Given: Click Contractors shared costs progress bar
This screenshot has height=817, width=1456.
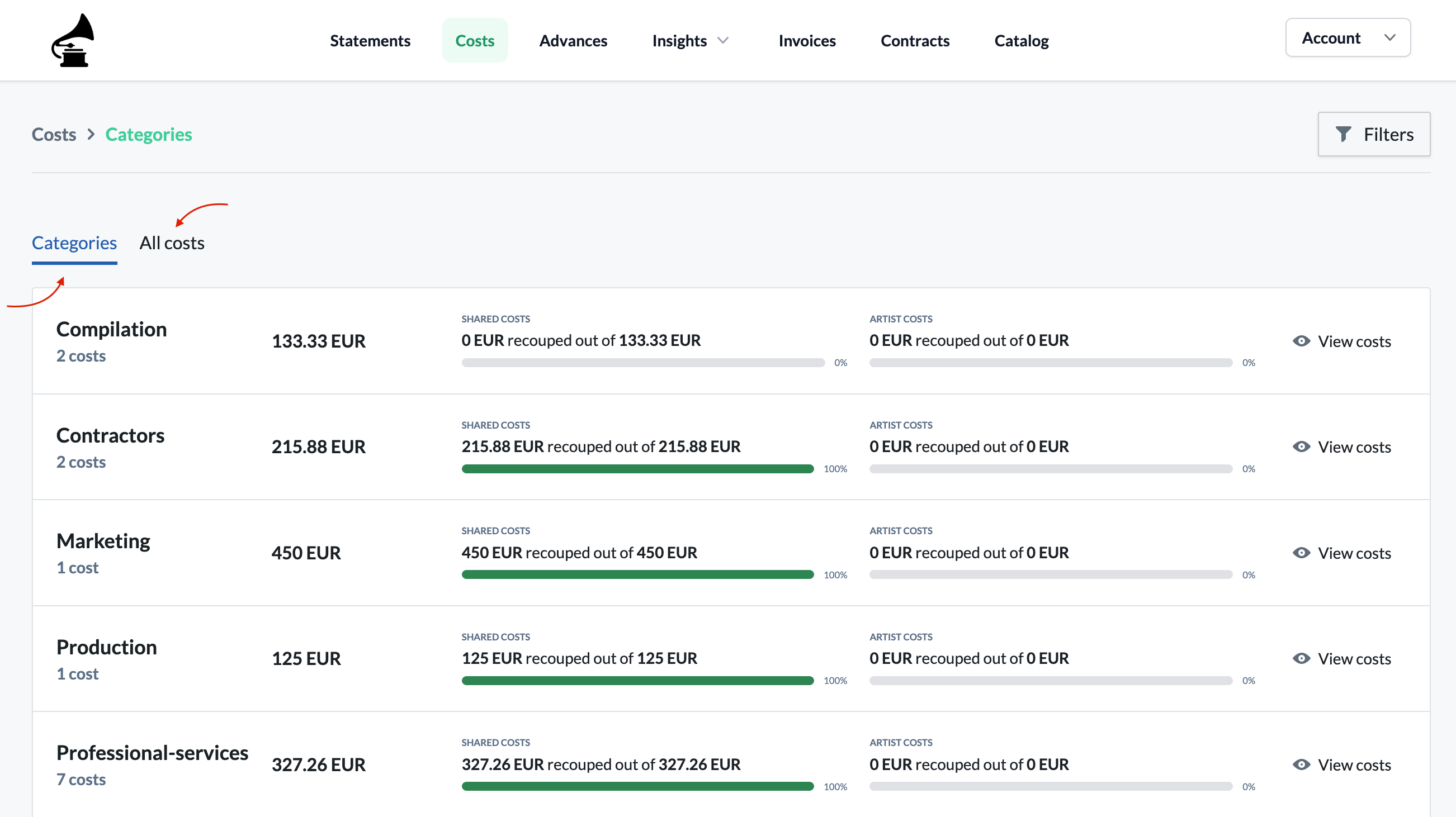Looking at the screenshot, I should (x=637, y=469).
